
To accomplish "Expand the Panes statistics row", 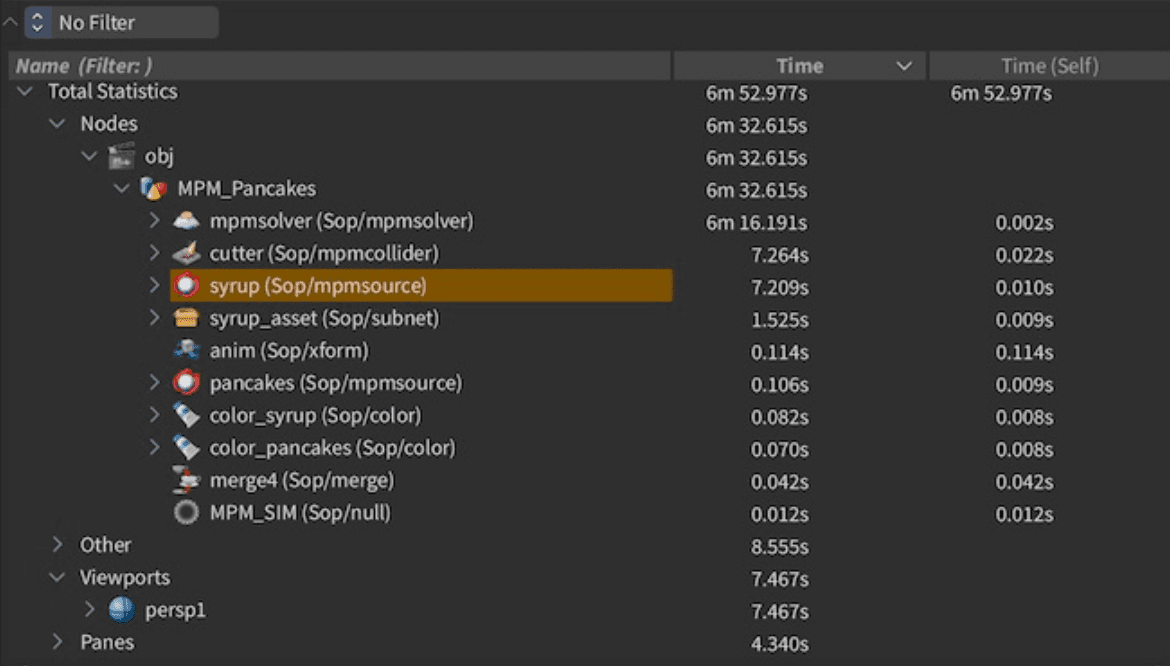I will [58, 642].
